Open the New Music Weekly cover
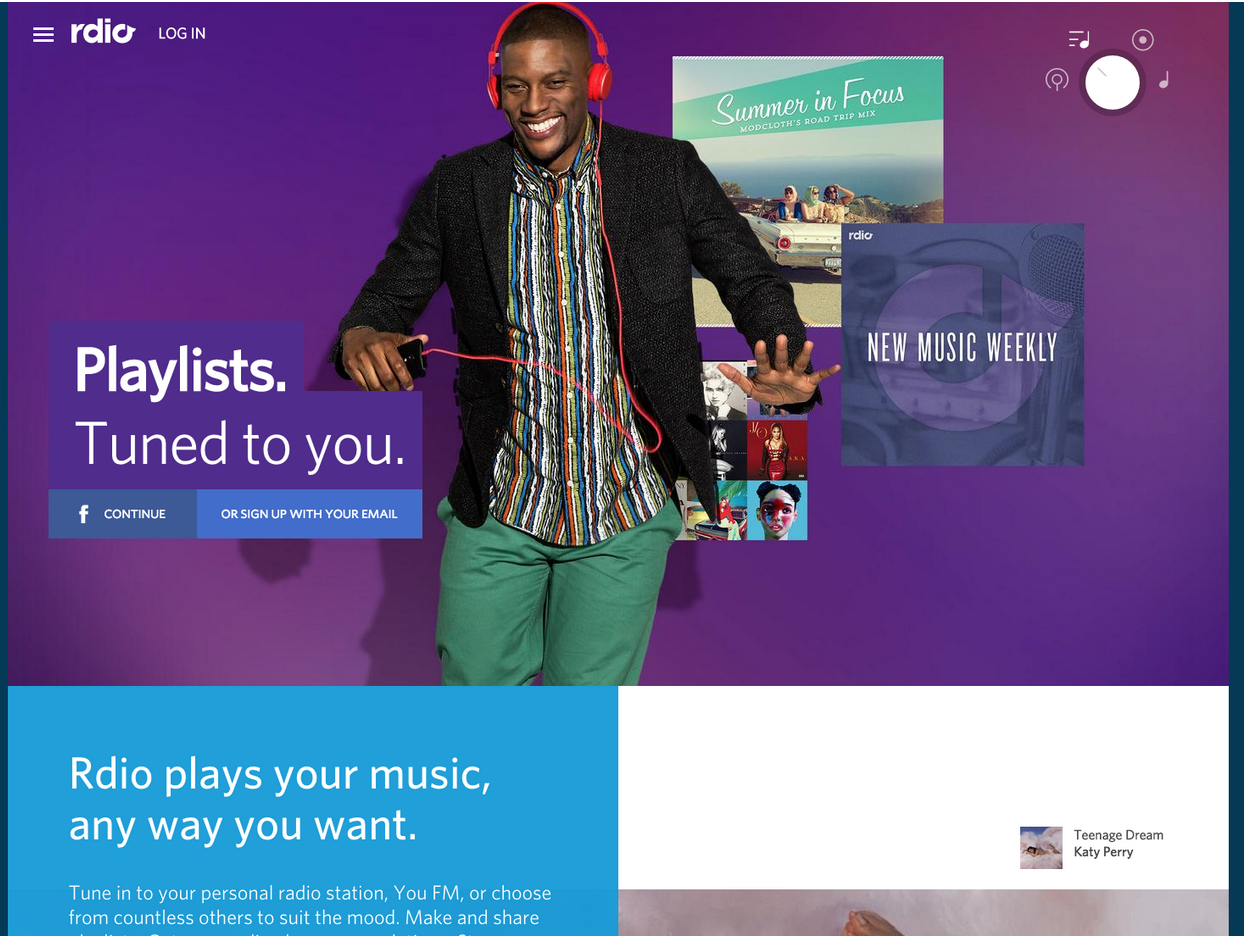Viewport: 1244px width, 936px height. (x=962, y=344)
